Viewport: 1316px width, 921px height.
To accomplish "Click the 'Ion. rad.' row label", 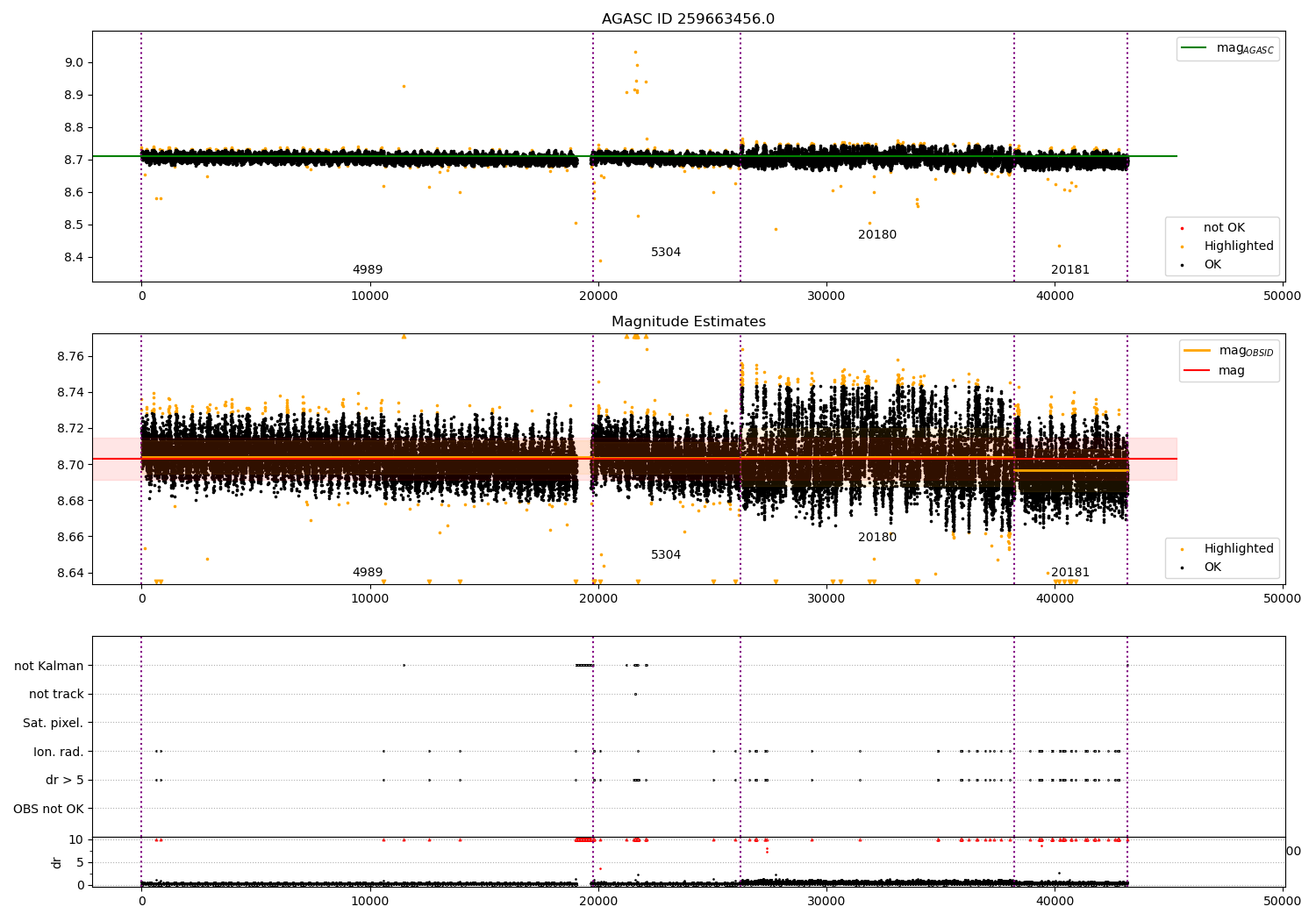I will tap(59, 752).
